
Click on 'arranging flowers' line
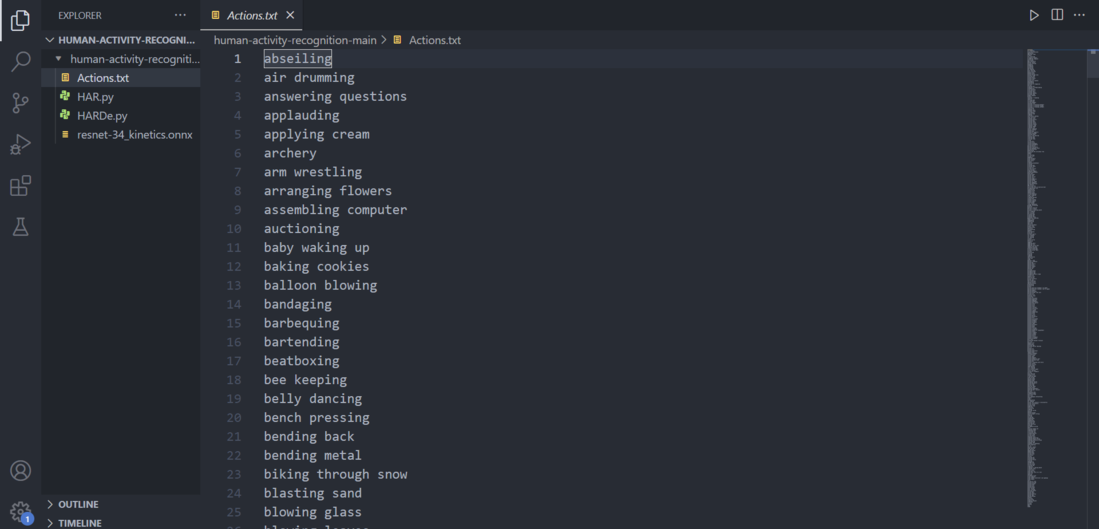click(328, 191)
